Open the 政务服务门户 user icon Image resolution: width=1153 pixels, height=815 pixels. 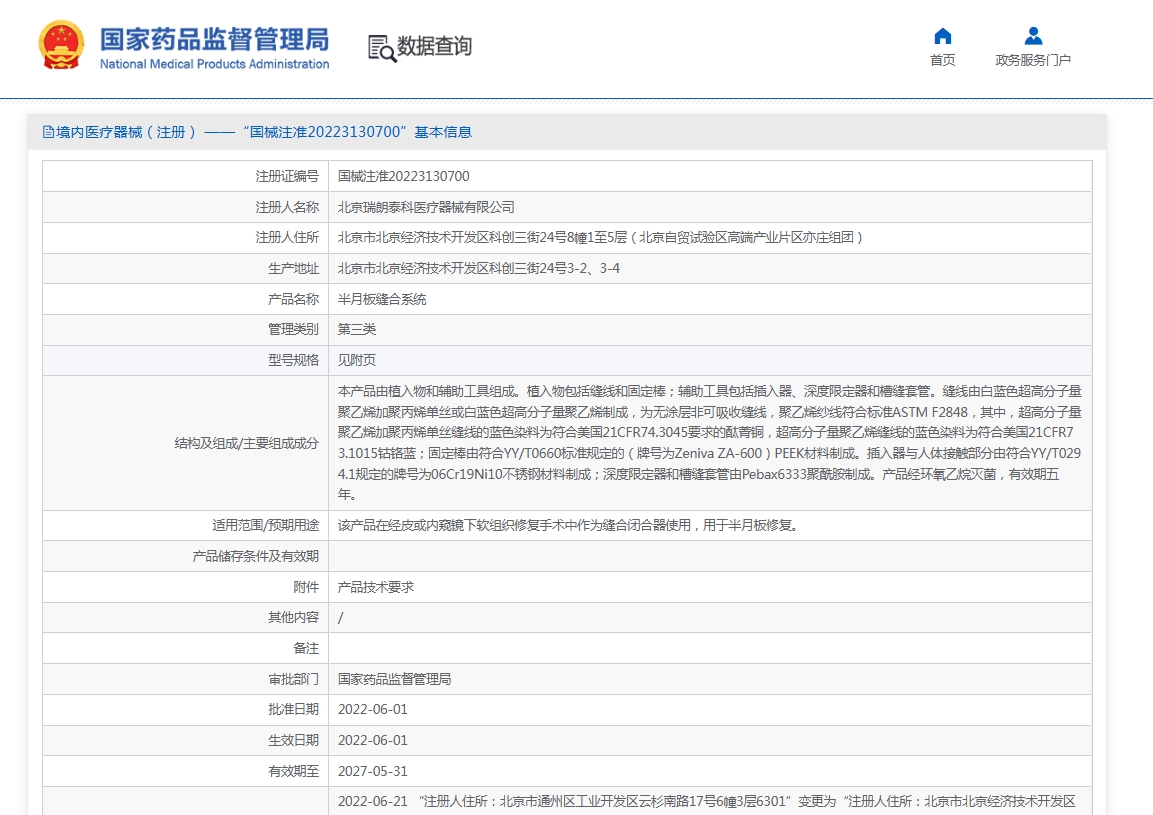coord(1033,35)
